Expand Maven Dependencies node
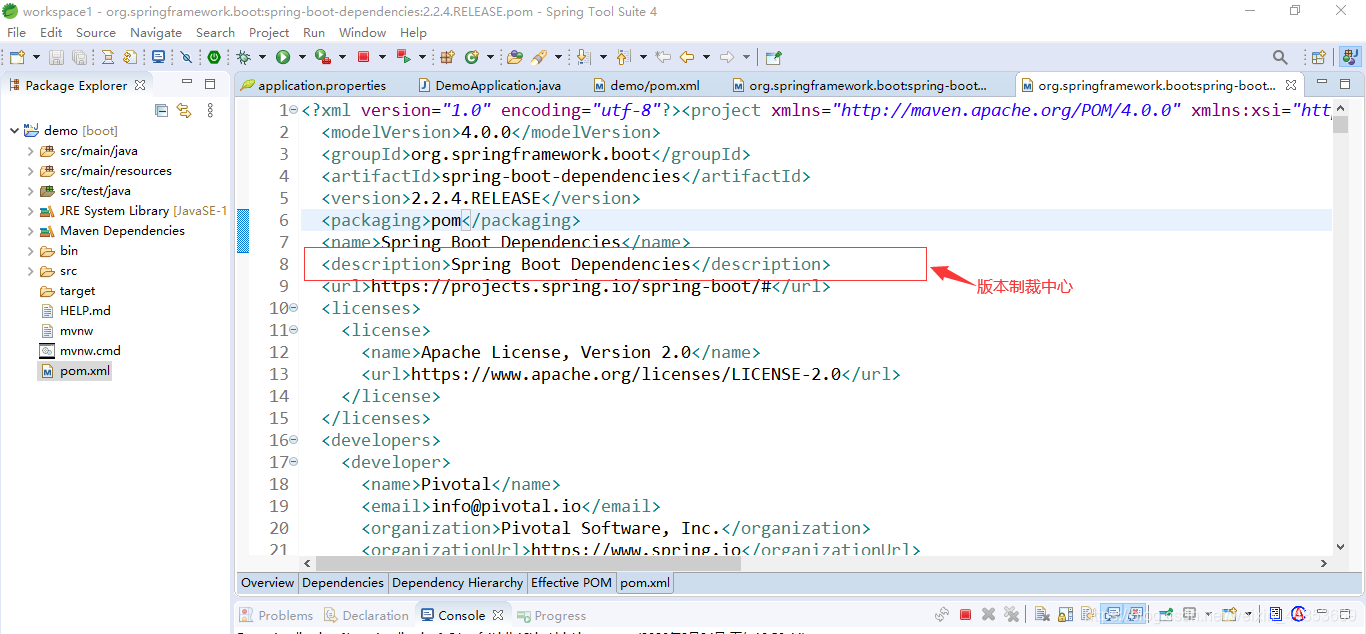The height and width of the screenshot is (634, 1366). [x=31, y=231]
